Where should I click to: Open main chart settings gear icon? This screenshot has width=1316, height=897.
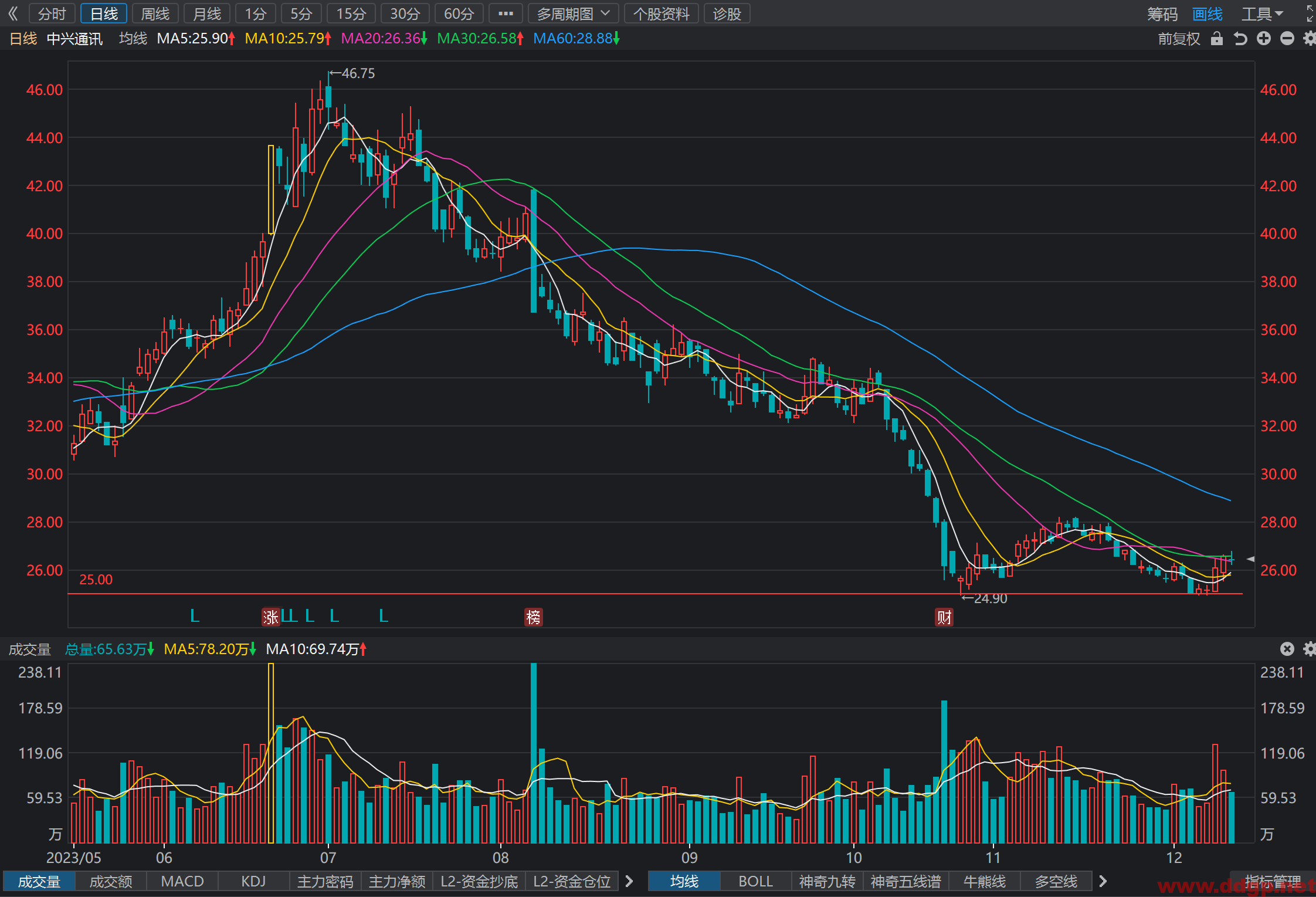(x=1310, y=39)
